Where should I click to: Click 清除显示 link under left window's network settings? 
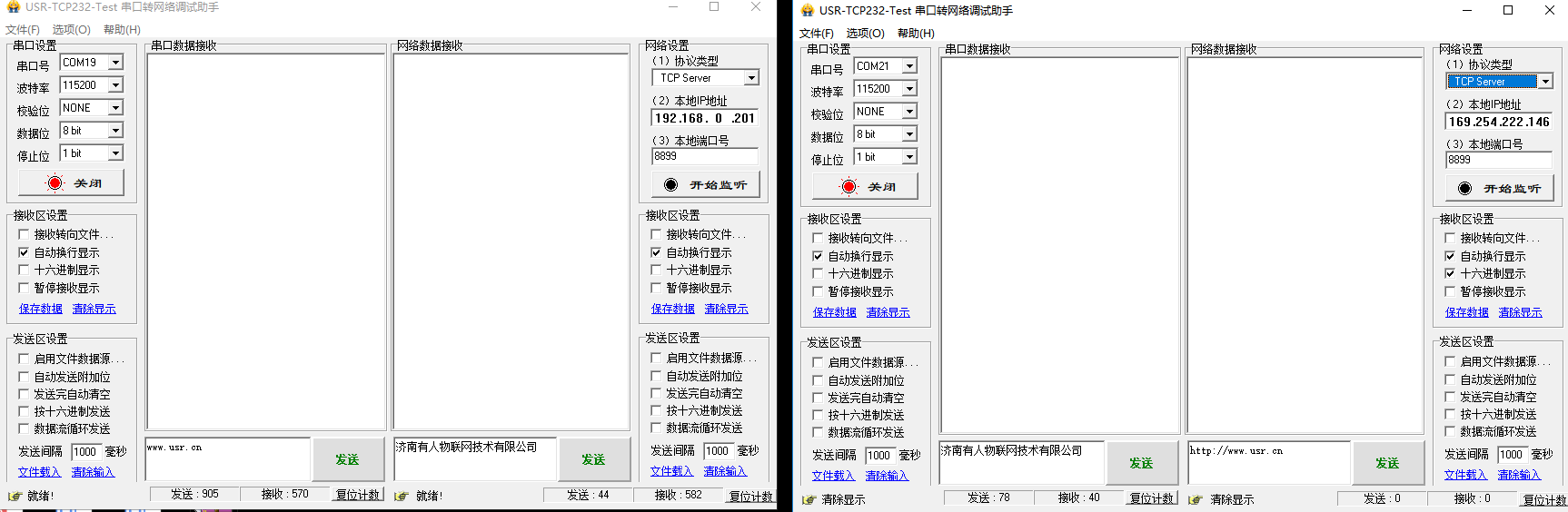(727, 309)
